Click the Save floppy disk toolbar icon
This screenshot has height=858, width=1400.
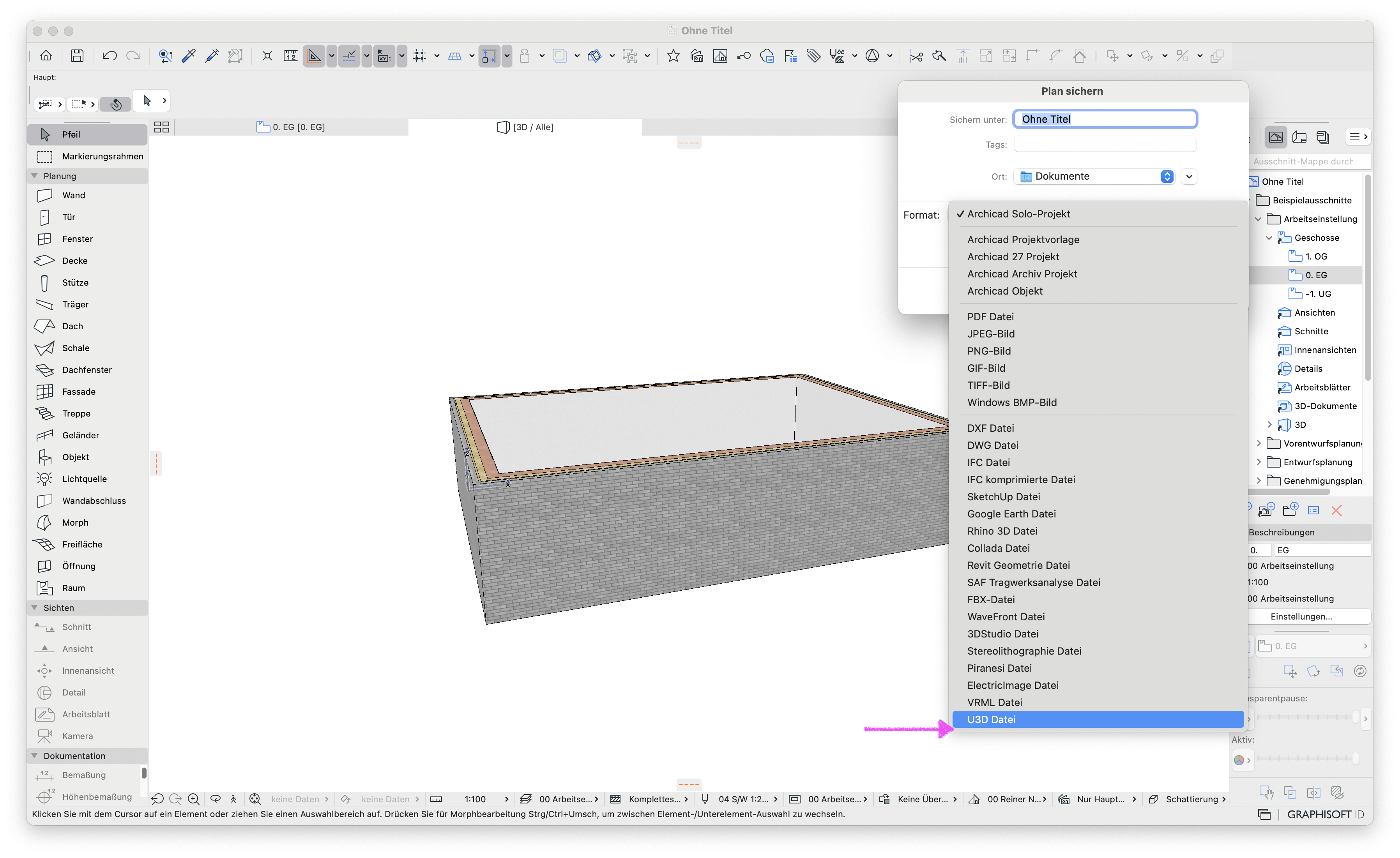pyautogui.click(x=77, y=56)
